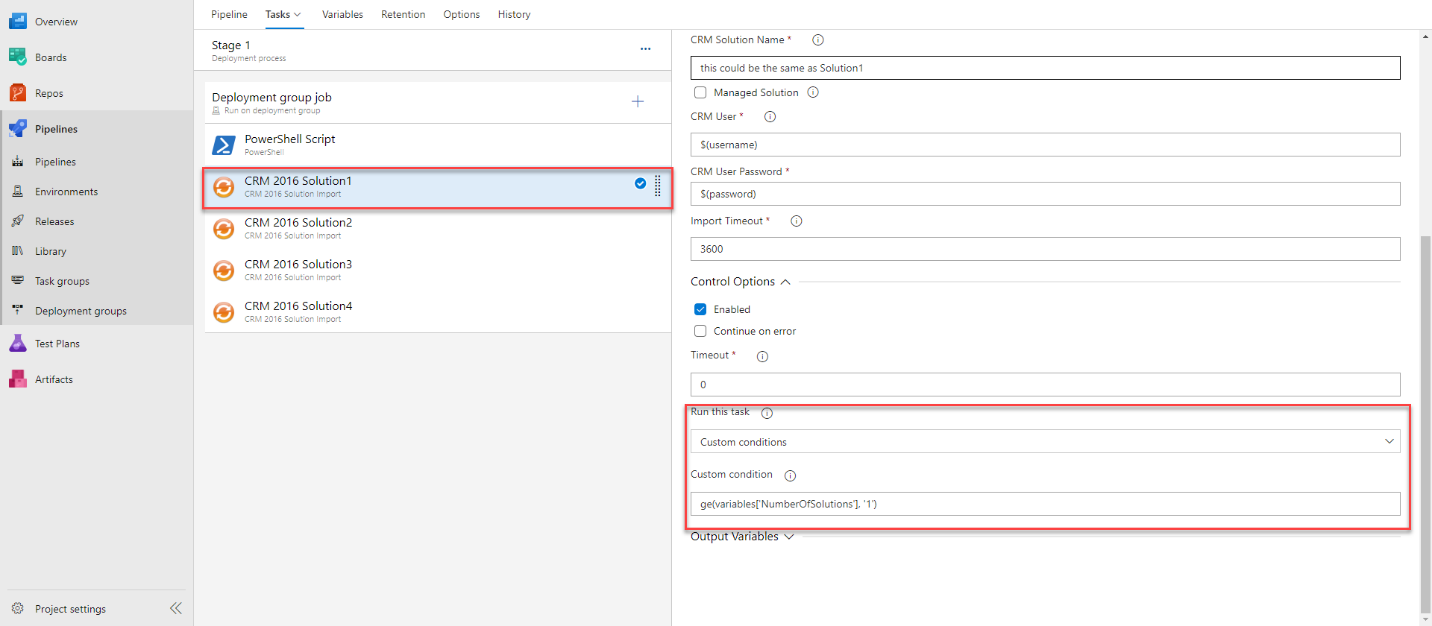This screenshot has width=1432, height=626.
Task: Toggle the Continue on error checkbox
Action: pos(700,331)
